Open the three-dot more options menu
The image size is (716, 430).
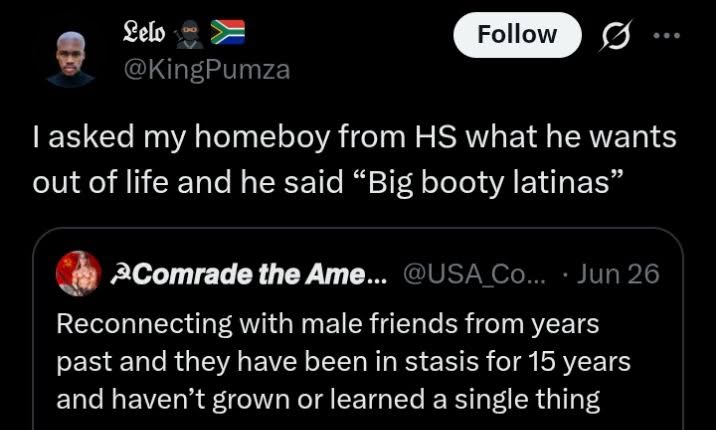[667, 35]
